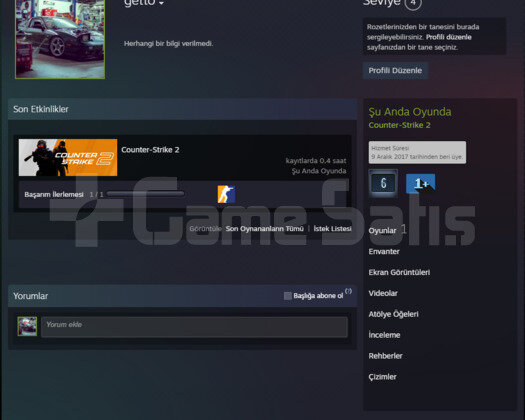
Task: Tick the Başlığa abone ol checkbox
Action: pos(288,296)
